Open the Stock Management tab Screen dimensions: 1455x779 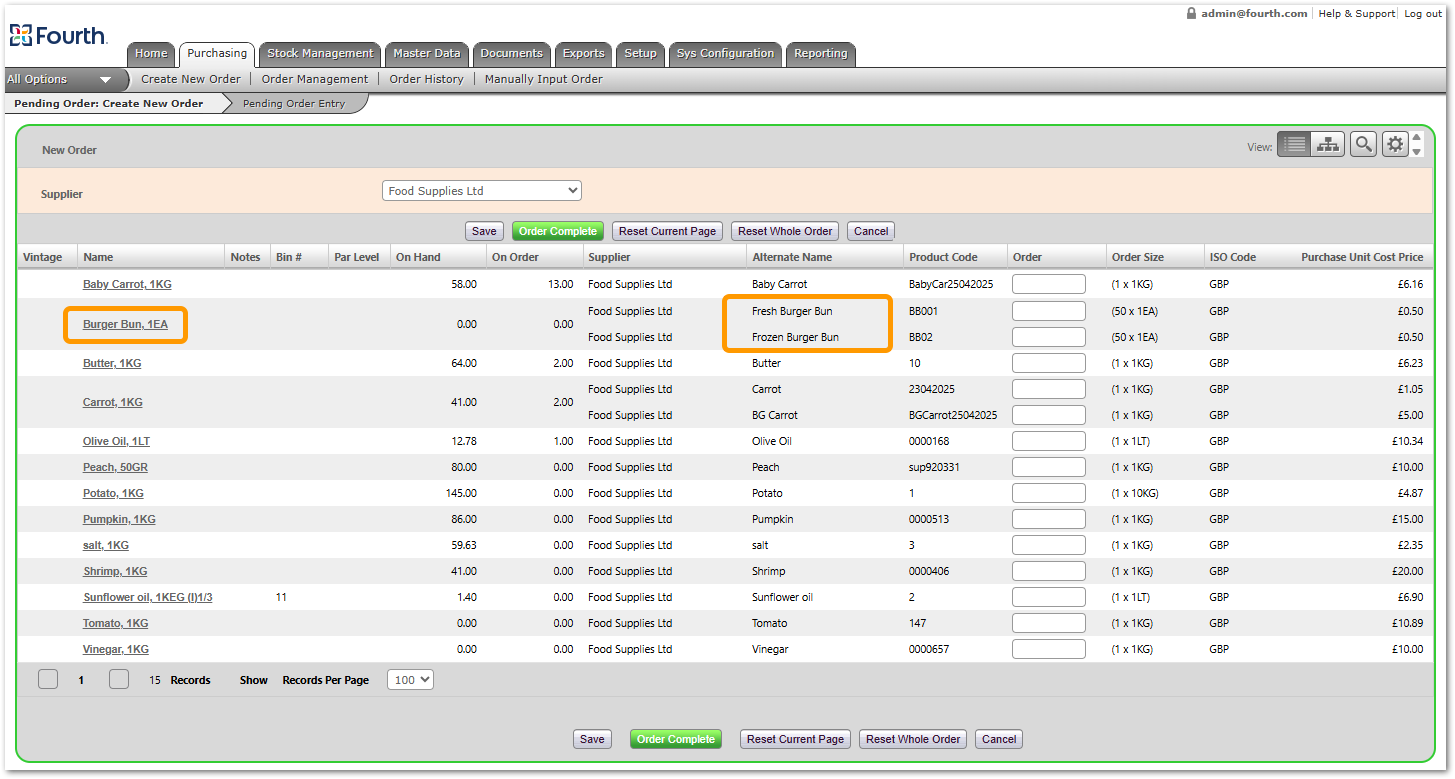coord(320,54)
